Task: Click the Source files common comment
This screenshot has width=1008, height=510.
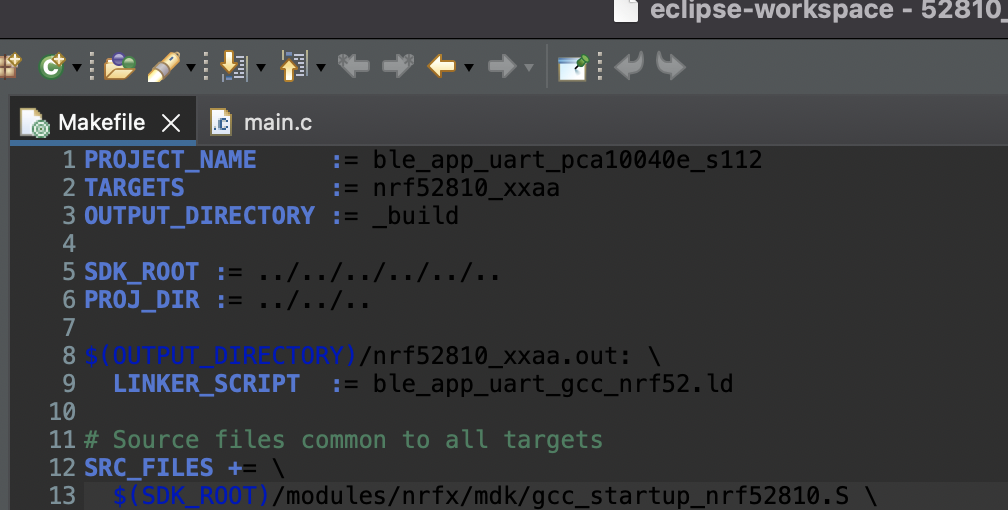Action: tap(343, 440)
